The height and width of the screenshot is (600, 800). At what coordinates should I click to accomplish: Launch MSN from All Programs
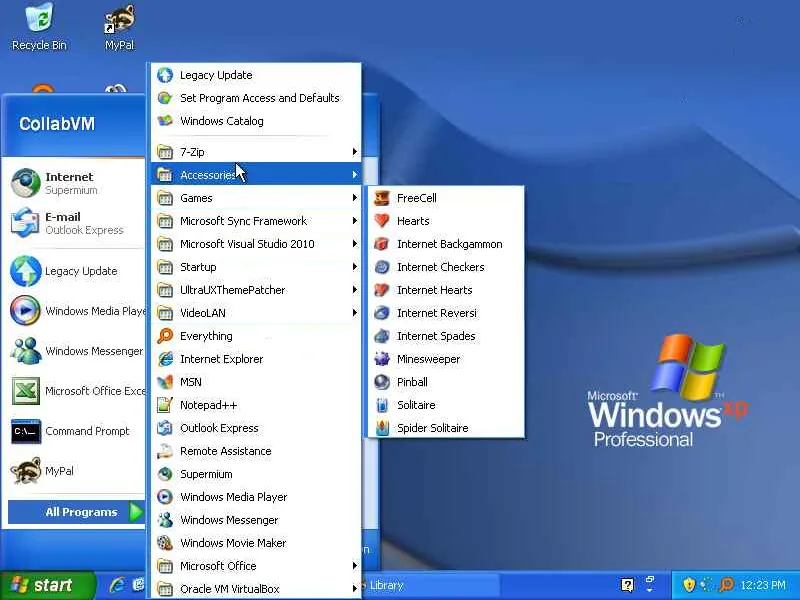click(256, 382)
